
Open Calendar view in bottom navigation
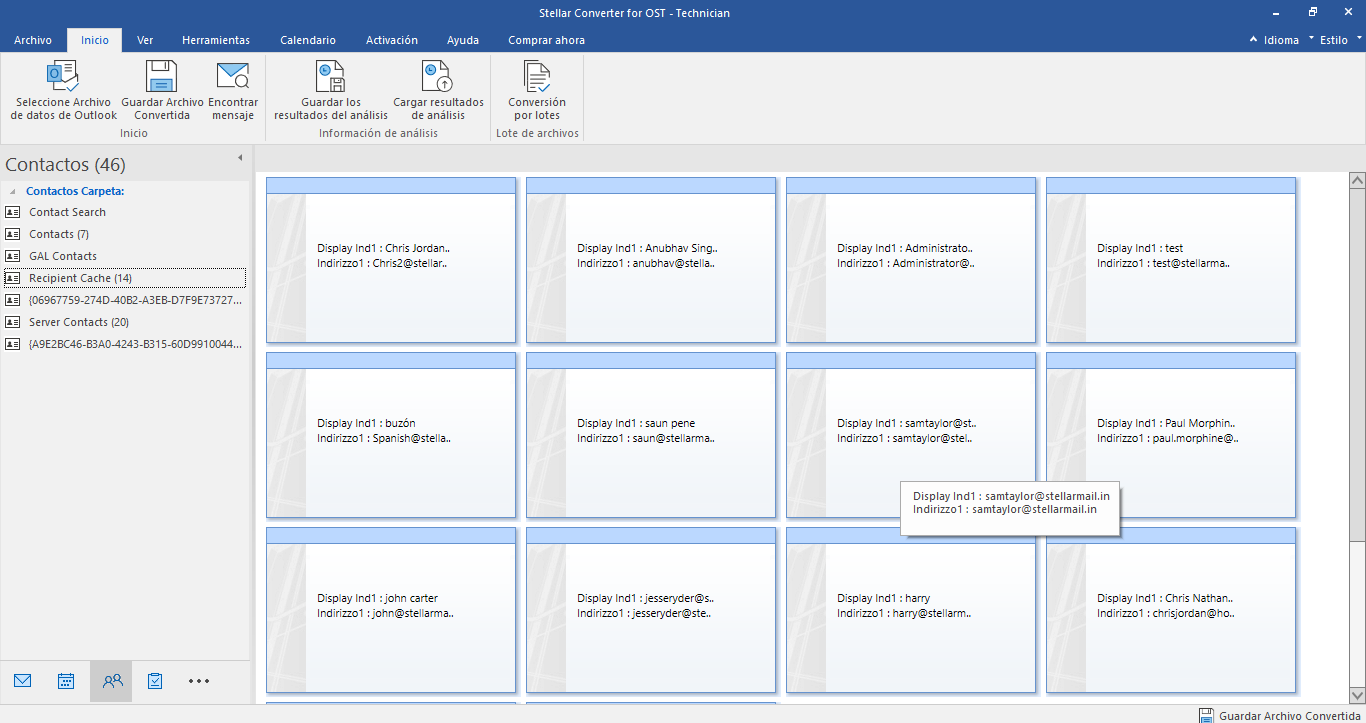click(66, 681)
